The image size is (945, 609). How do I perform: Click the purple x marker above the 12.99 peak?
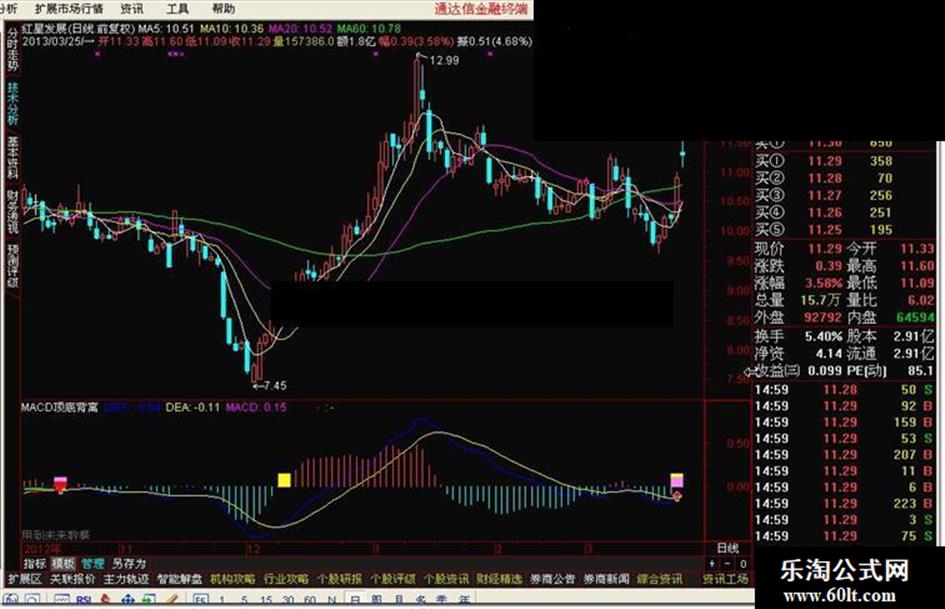pos(376,54)
